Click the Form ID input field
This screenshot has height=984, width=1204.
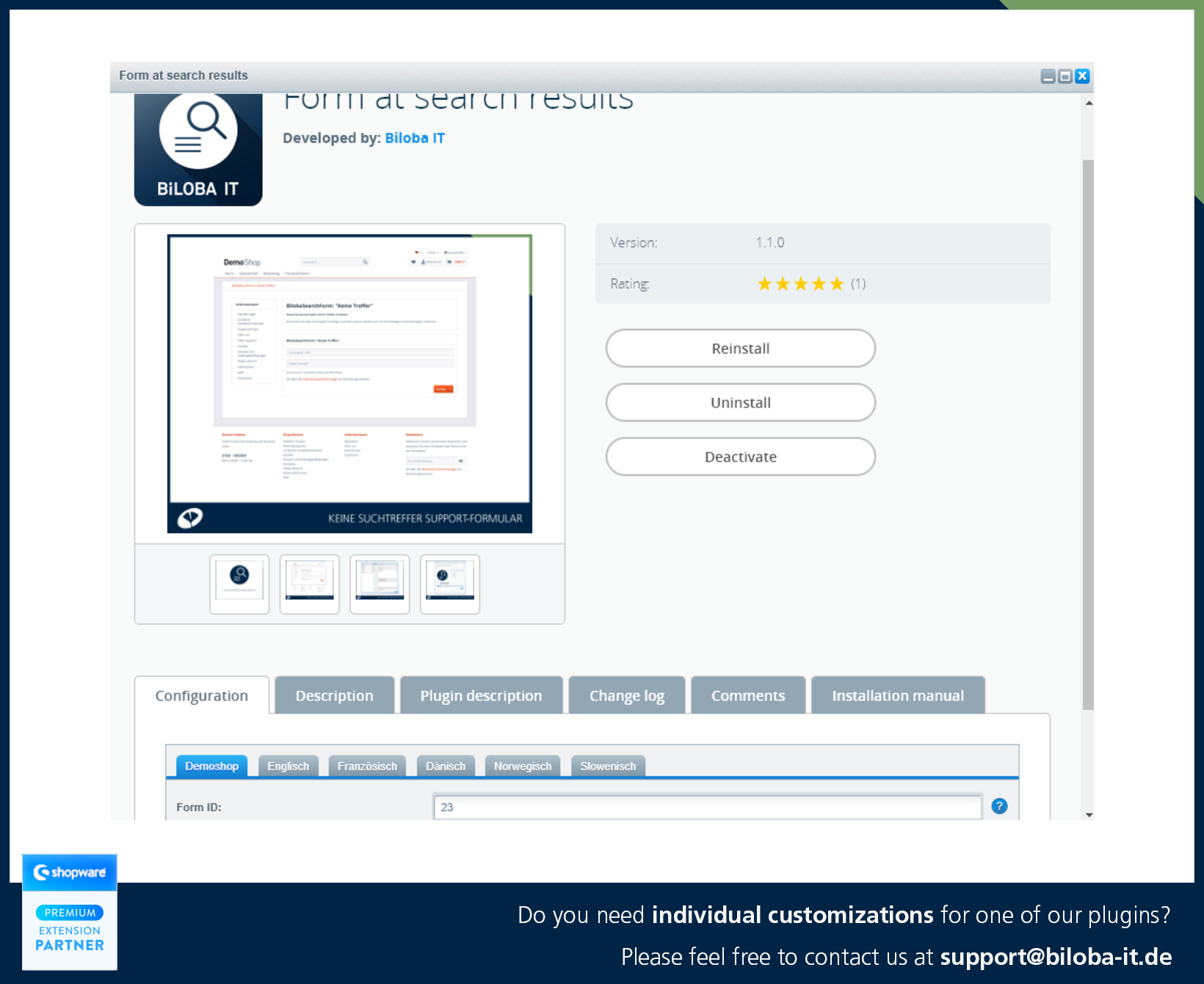tap(708, 807)
